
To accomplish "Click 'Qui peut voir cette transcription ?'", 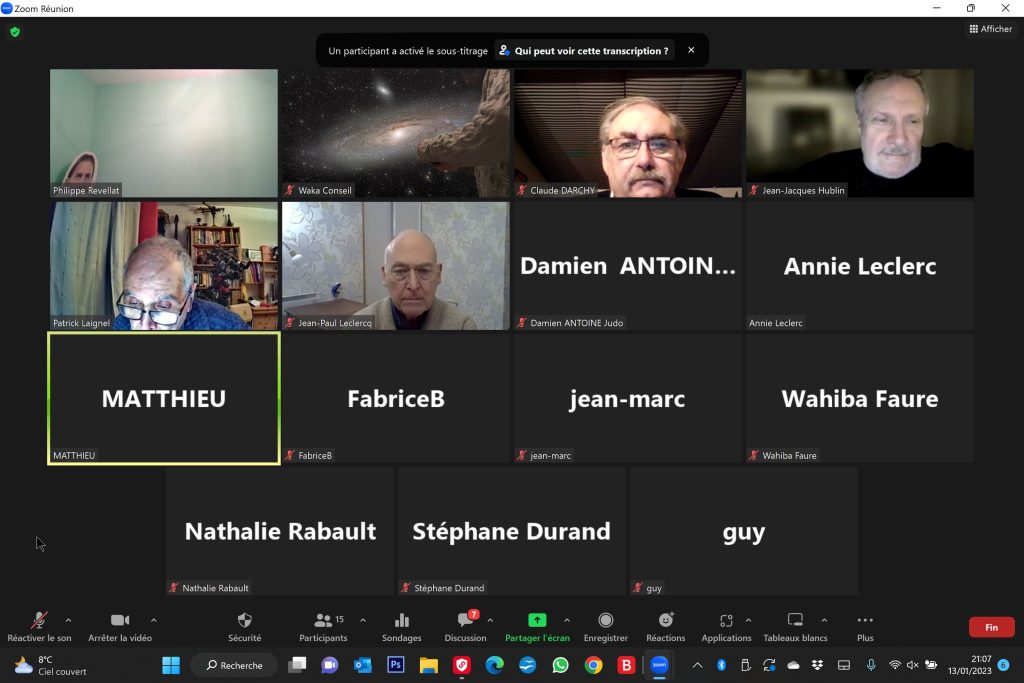I will [x=585, y=50].
